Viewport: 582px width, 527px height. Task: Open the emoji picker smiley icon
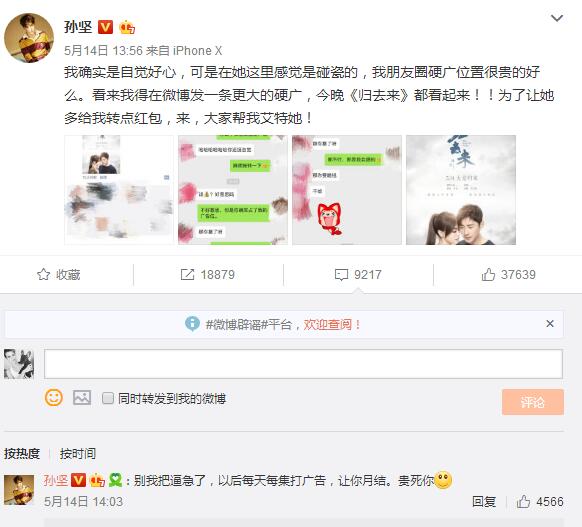(x=54, y=398)
